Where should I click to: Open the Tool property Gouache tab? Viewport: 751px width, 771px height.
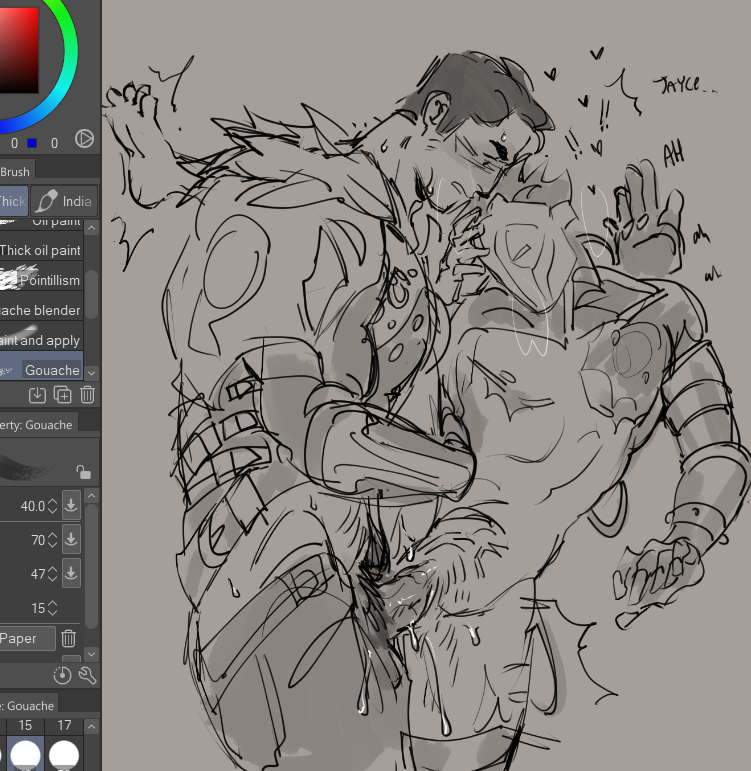[37, 424]
